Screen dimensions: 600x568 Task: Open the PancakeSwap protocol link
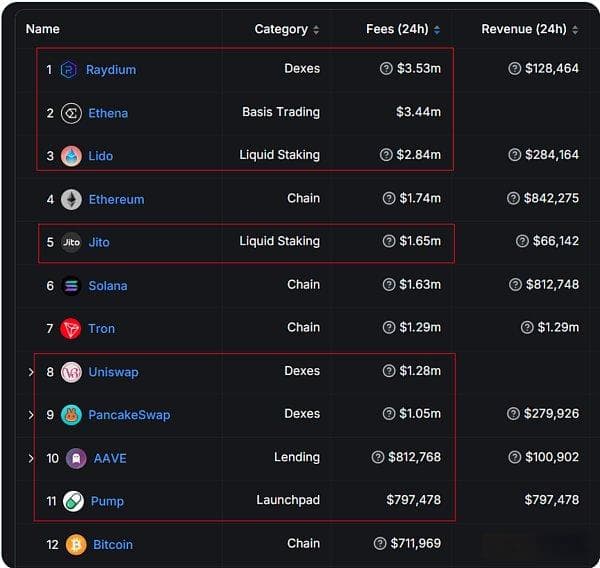[x=129, y=415]
